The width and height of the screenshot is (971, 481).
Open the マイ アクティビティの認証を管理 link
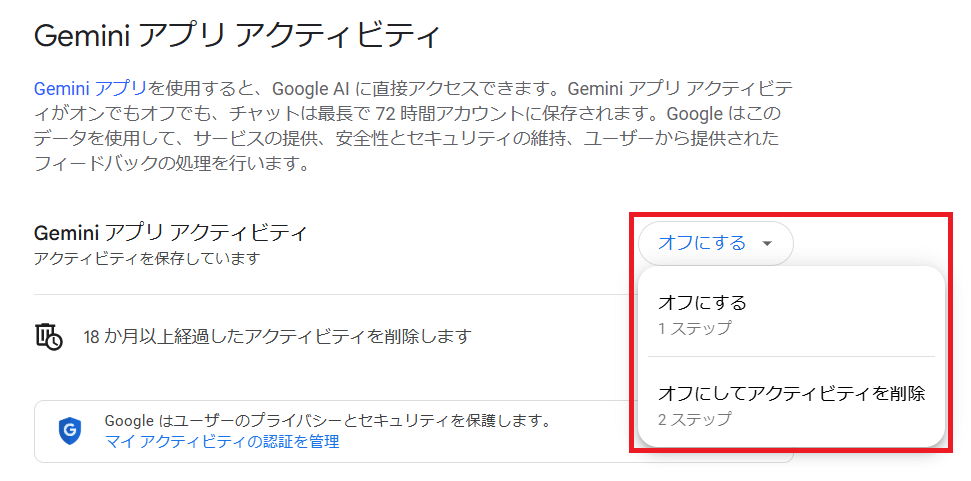[x=222, y=441]
